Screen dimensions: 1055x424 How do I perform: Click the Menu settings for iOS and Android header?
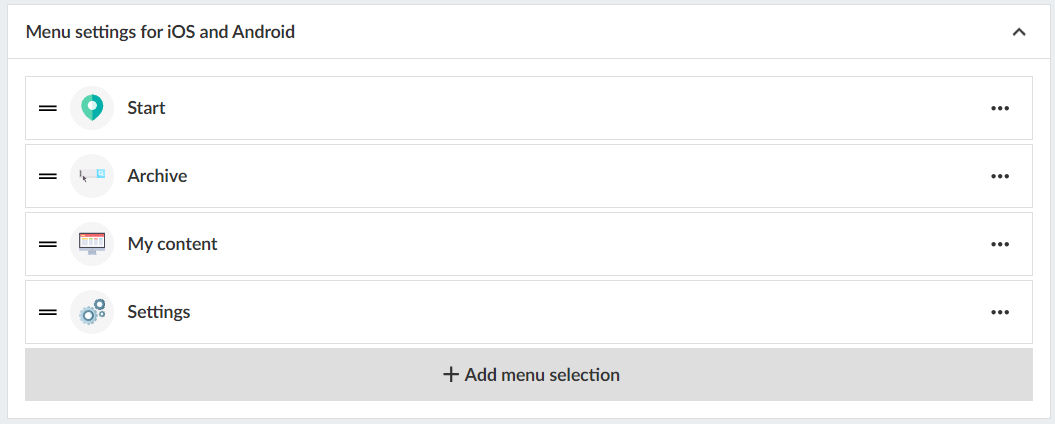pos(160,32)
